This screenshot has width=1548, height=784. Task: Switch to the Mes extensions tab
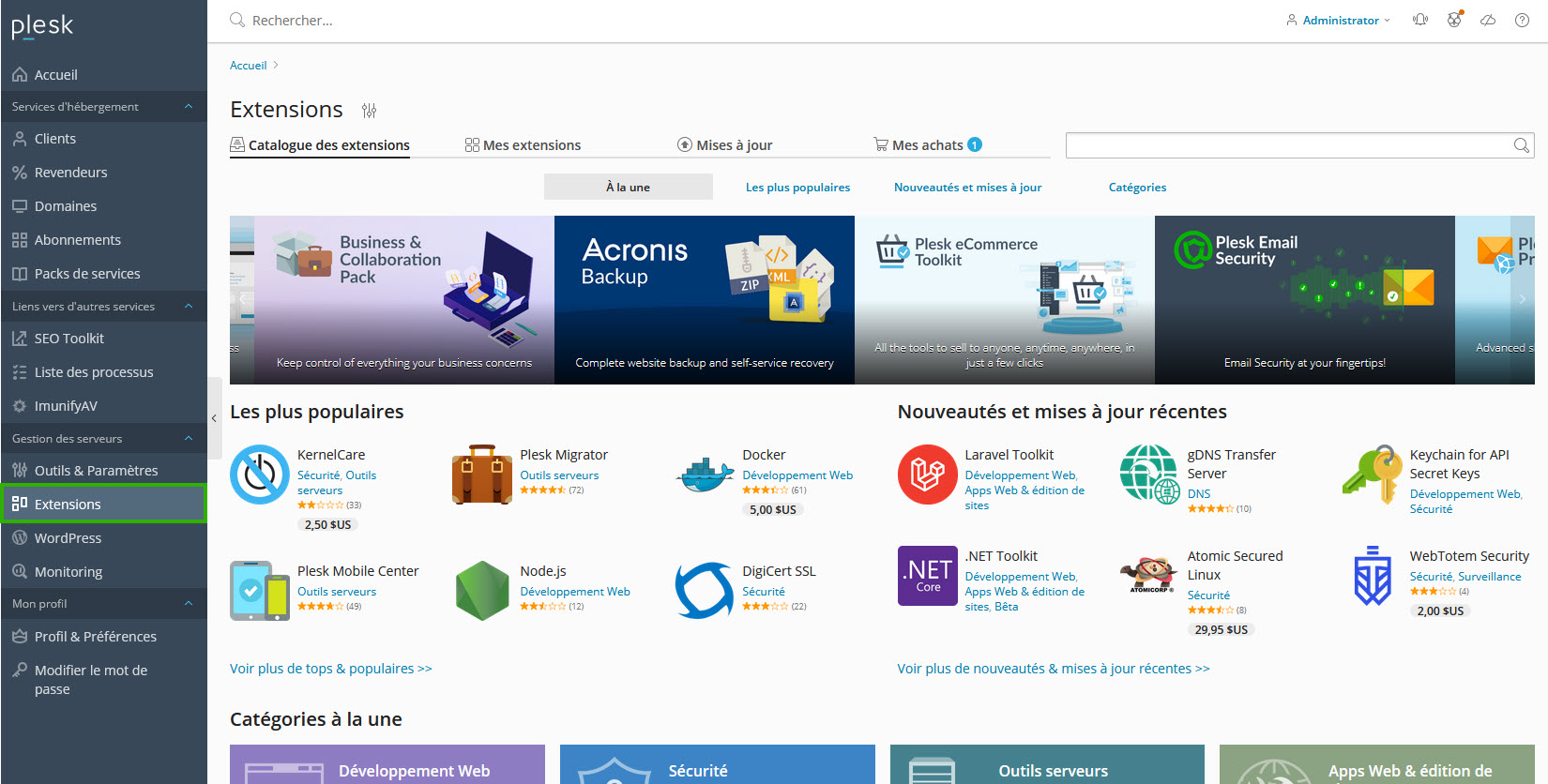pyautogui.click(x=523, y=145)
